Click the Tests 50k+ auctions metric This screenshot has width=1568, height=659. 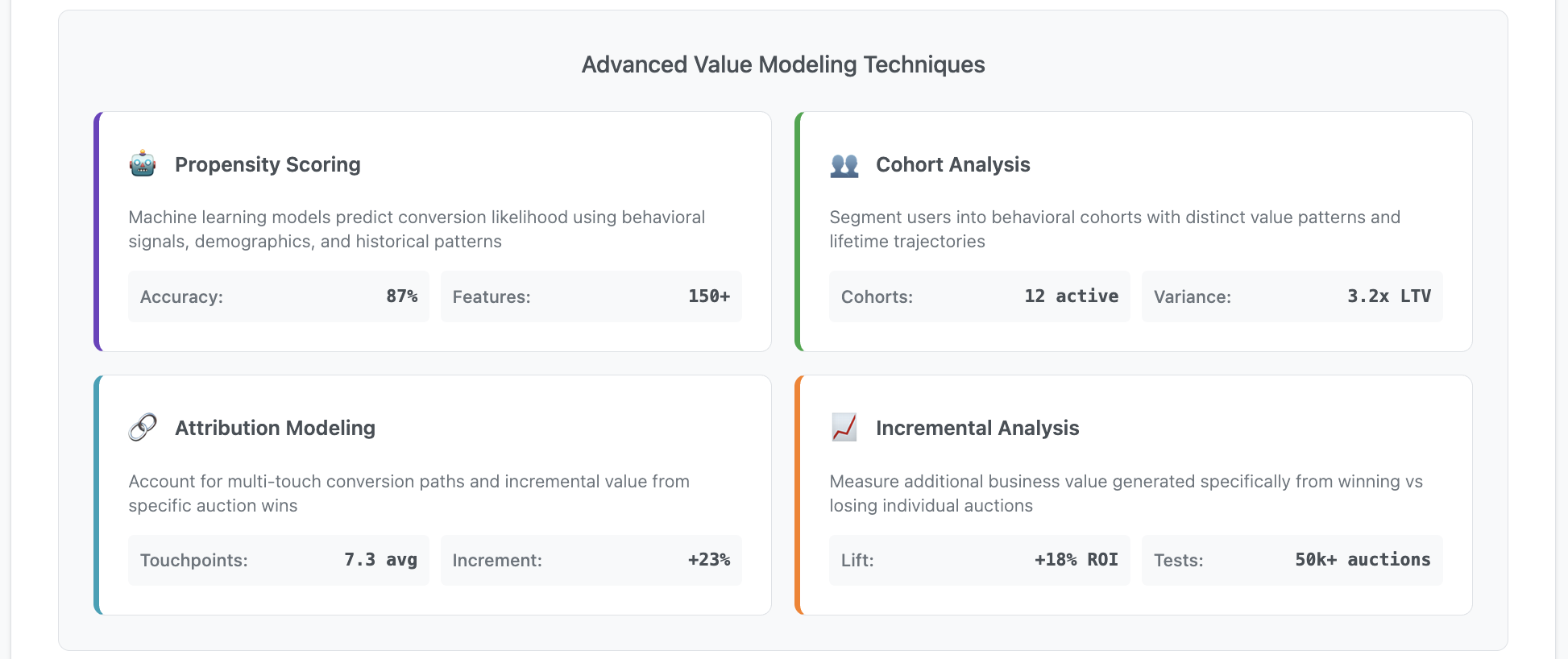tap(1292, 560)
